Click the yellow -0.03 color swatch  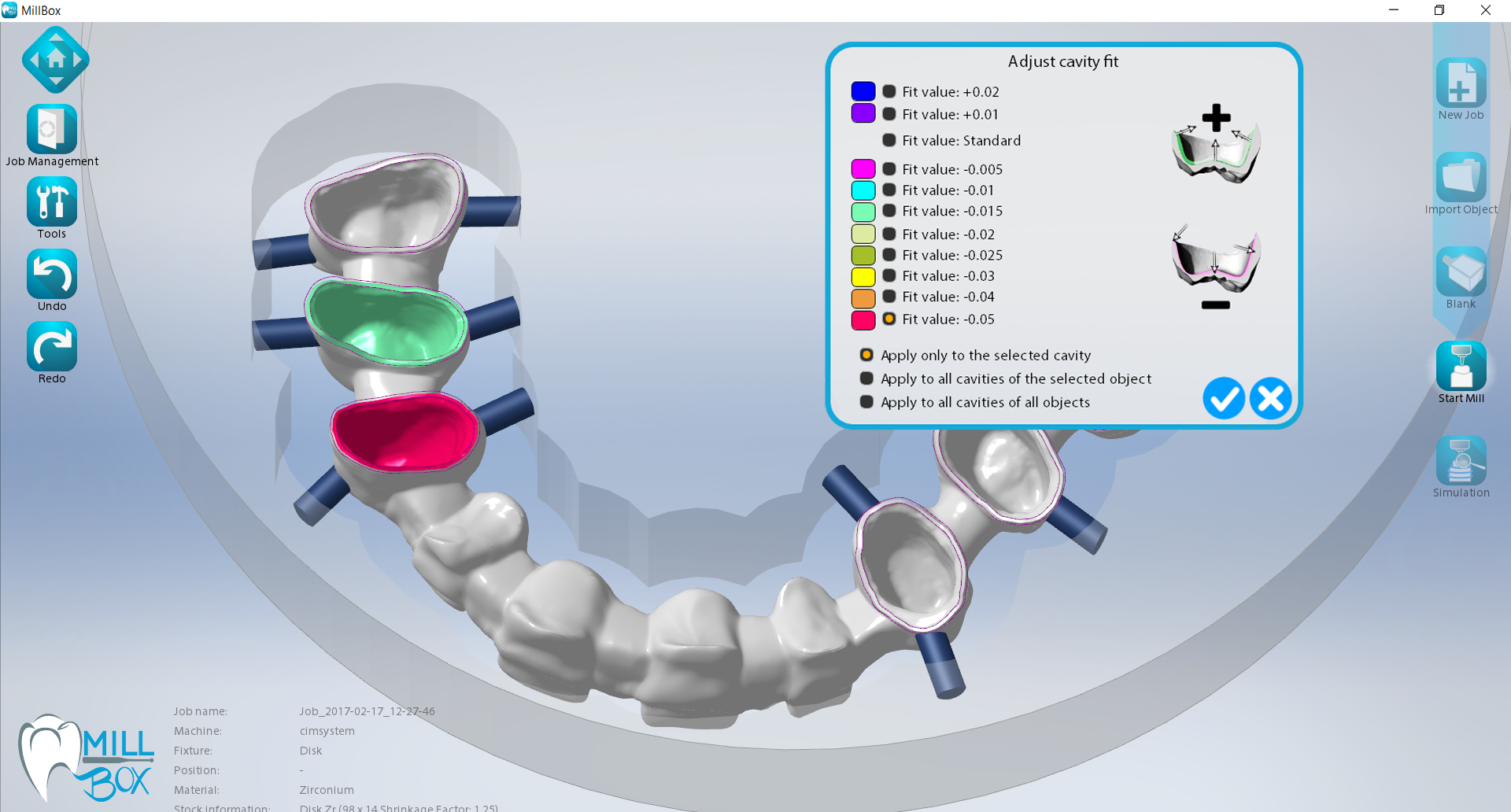pos(863,276)
